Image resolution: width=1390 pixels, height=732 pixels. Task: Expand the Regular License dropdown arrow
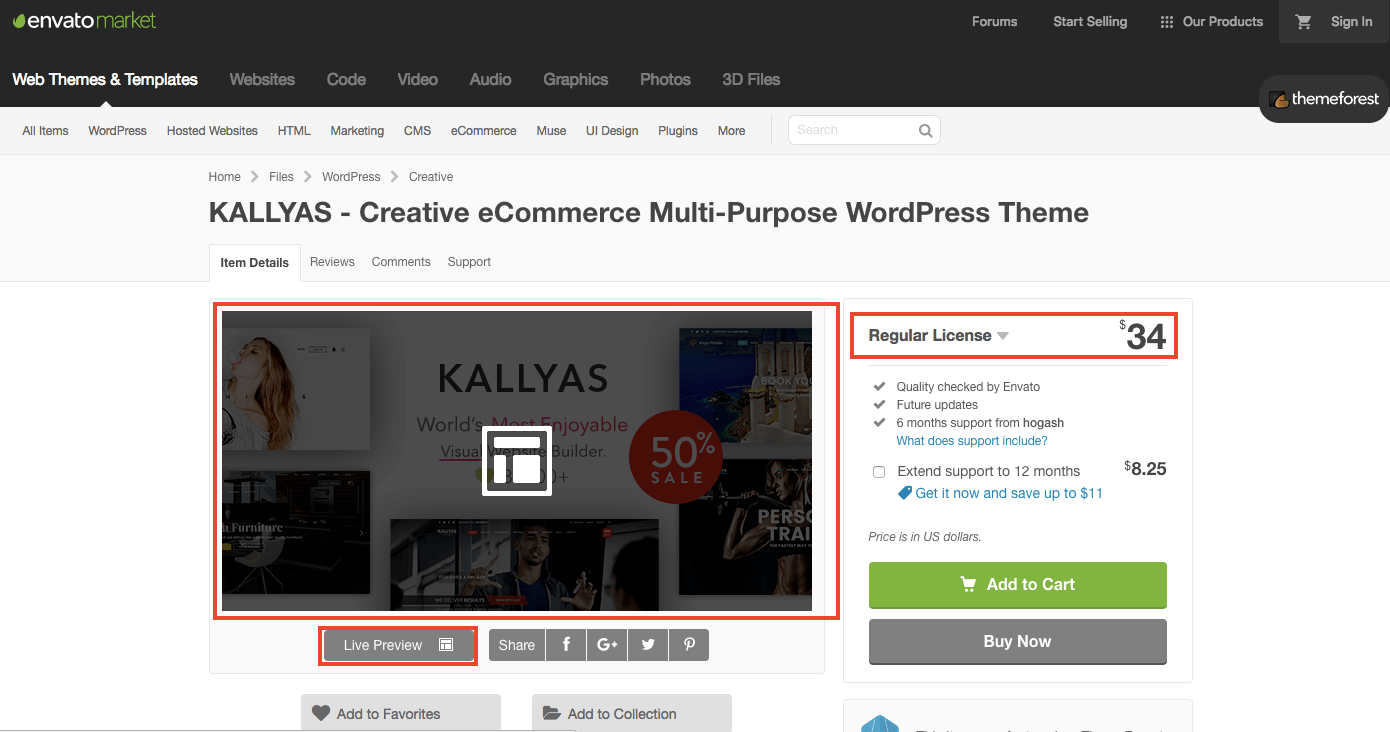[1003, 336]
